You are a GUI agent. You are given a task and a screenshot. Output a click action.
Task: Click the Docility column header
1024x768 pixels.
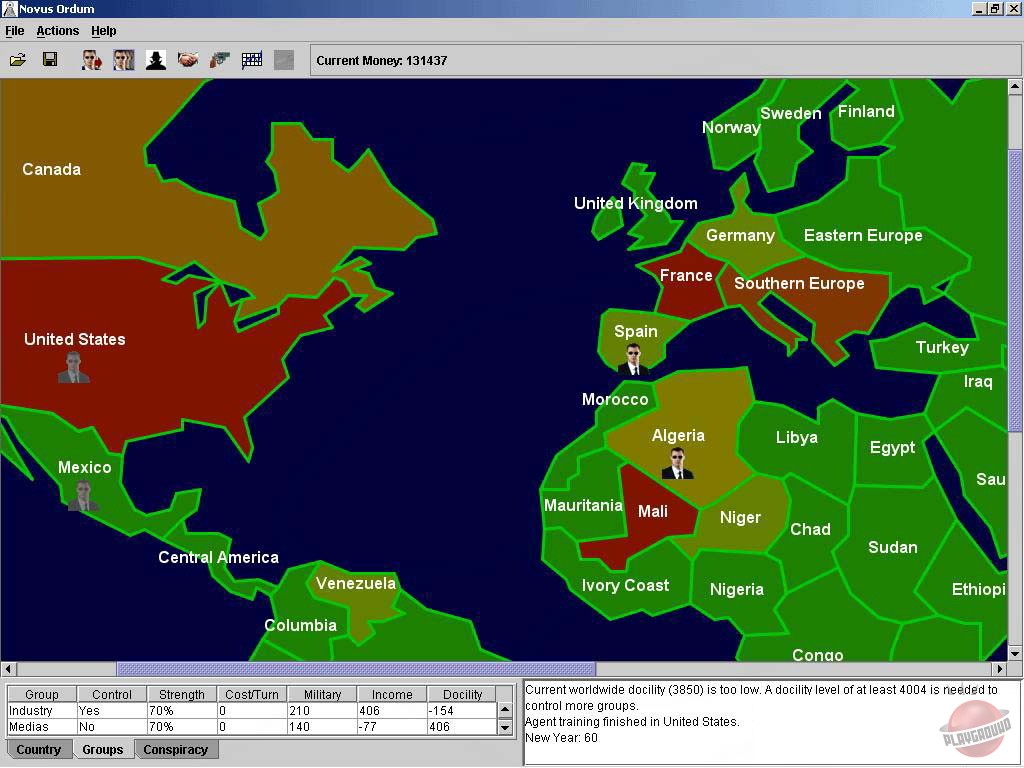coord(462,694)
